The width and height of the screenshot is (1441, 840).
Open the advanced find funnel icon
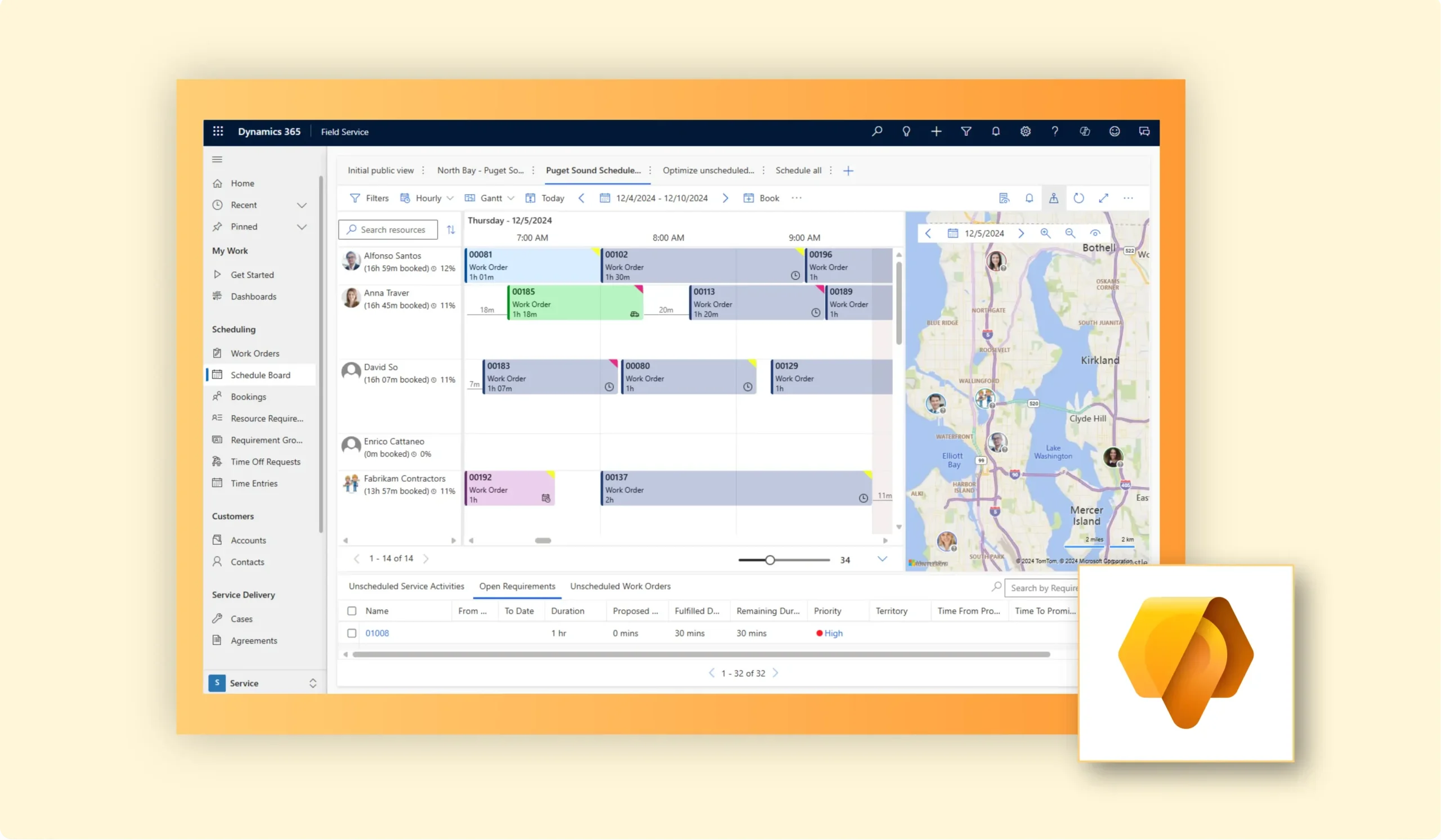pyautogui.click(x=966, y=132)
